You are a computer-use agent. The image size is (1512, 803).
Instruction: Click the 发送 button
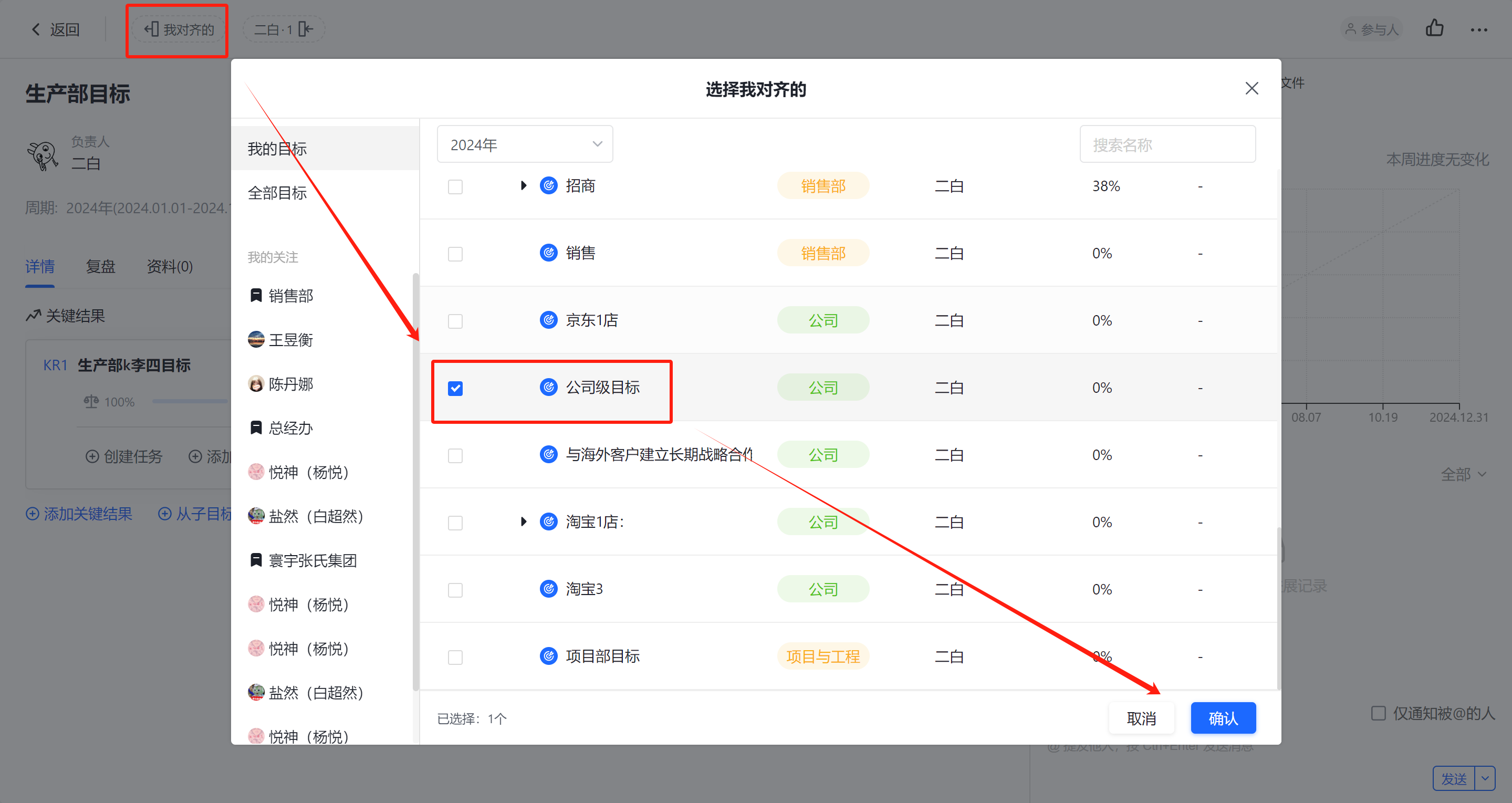1454,779
